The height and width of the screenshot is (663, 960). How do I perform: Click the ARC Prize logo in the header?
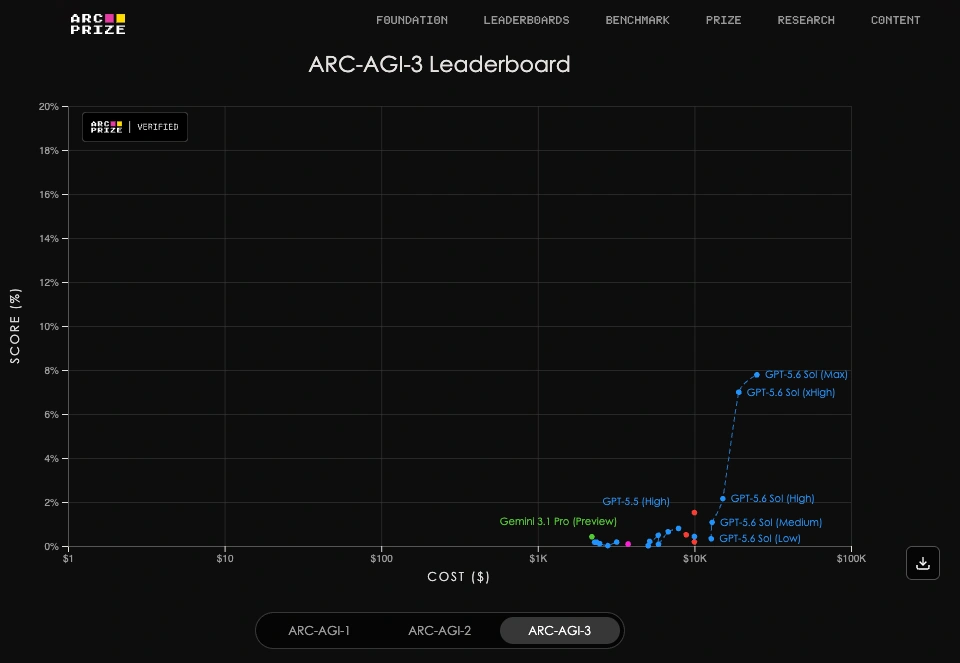coord(98,24)
